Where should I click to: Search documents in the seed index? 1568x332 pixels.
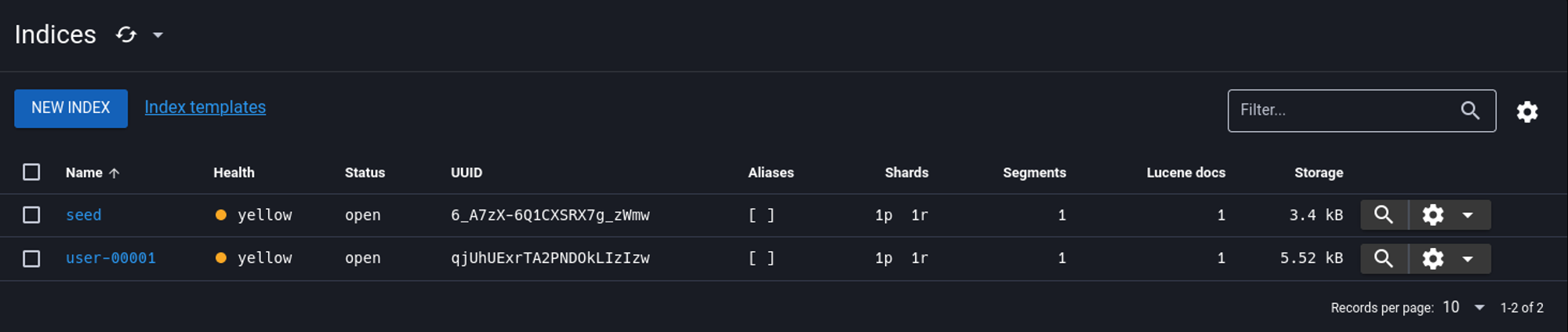[1384, 215]
